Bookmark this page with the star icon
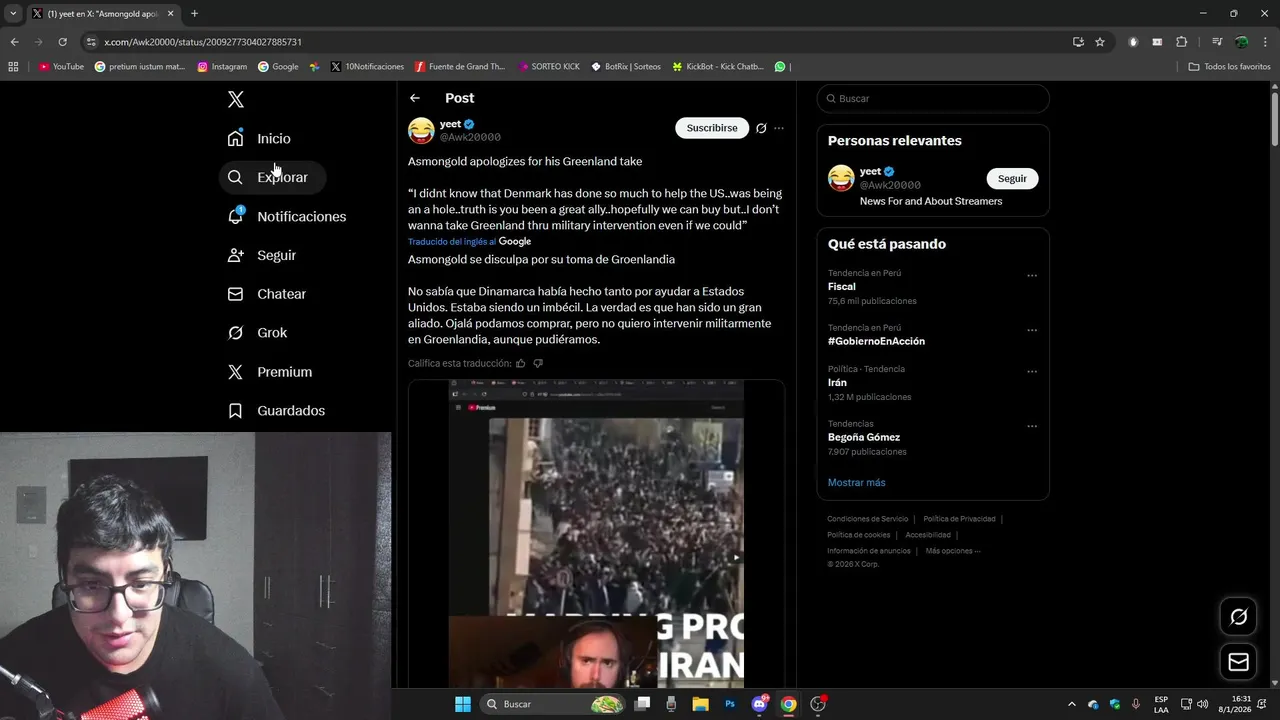 click(x=1100, y=42)
